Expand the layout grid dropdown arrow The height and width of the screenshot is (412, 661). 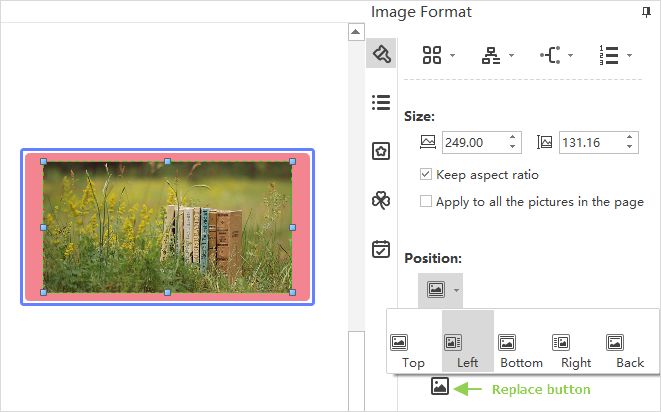[x=453, y=55]
